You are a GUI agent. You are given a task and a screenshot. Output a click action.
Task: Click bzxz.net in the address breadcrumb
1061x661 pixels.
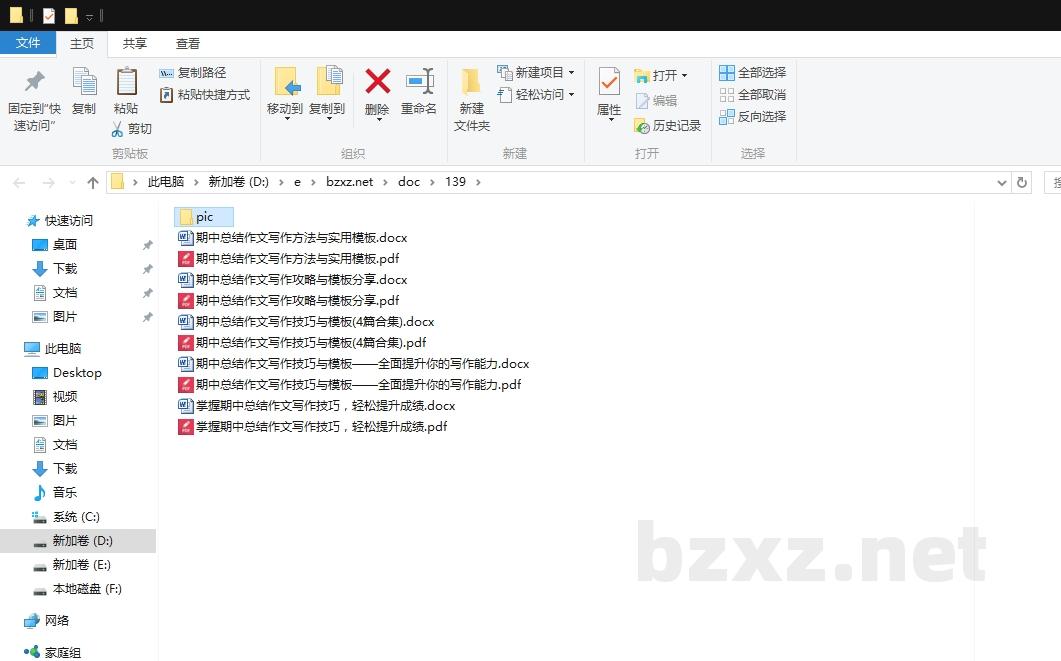coord(349,182)
